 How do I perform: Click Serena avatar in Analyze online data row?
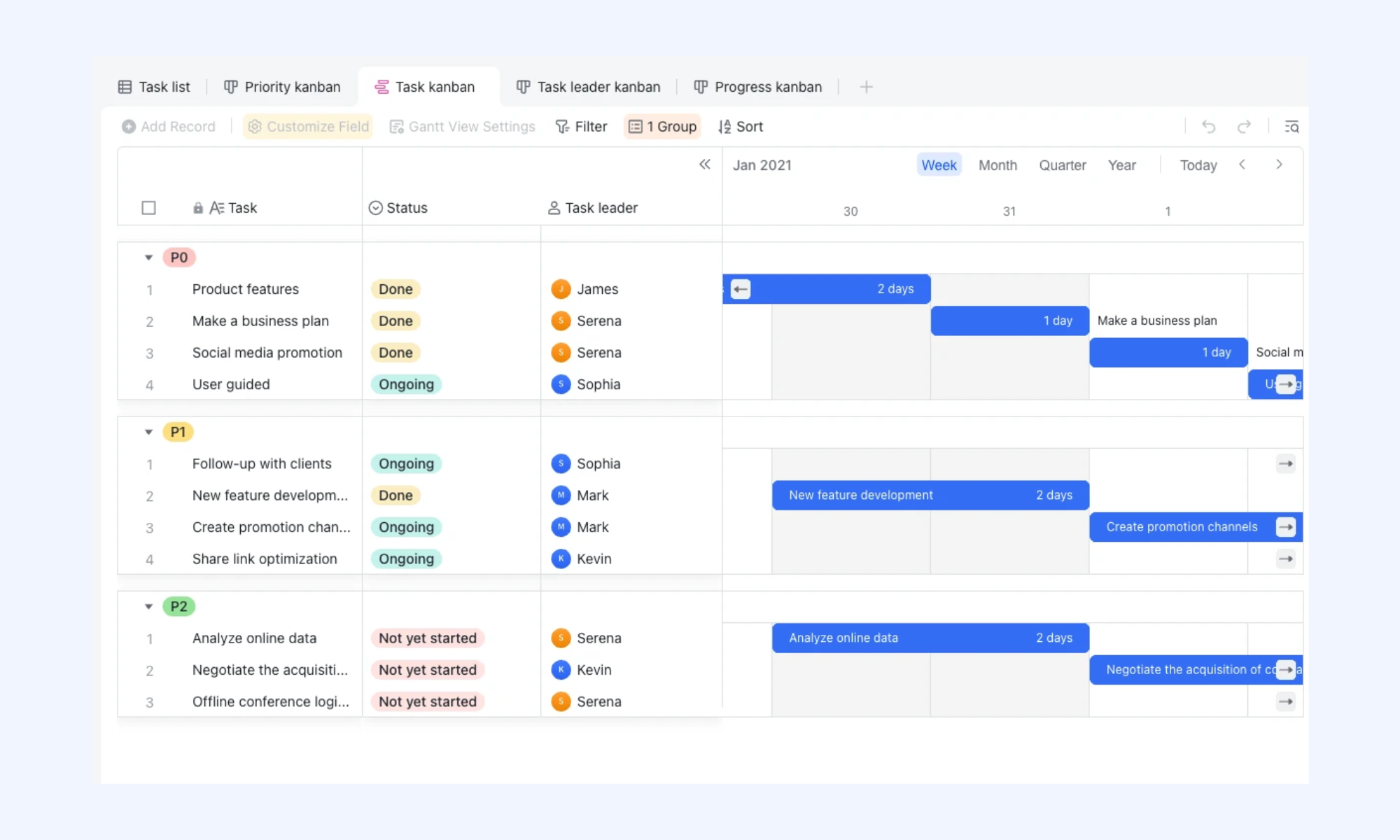pos(561,638)
